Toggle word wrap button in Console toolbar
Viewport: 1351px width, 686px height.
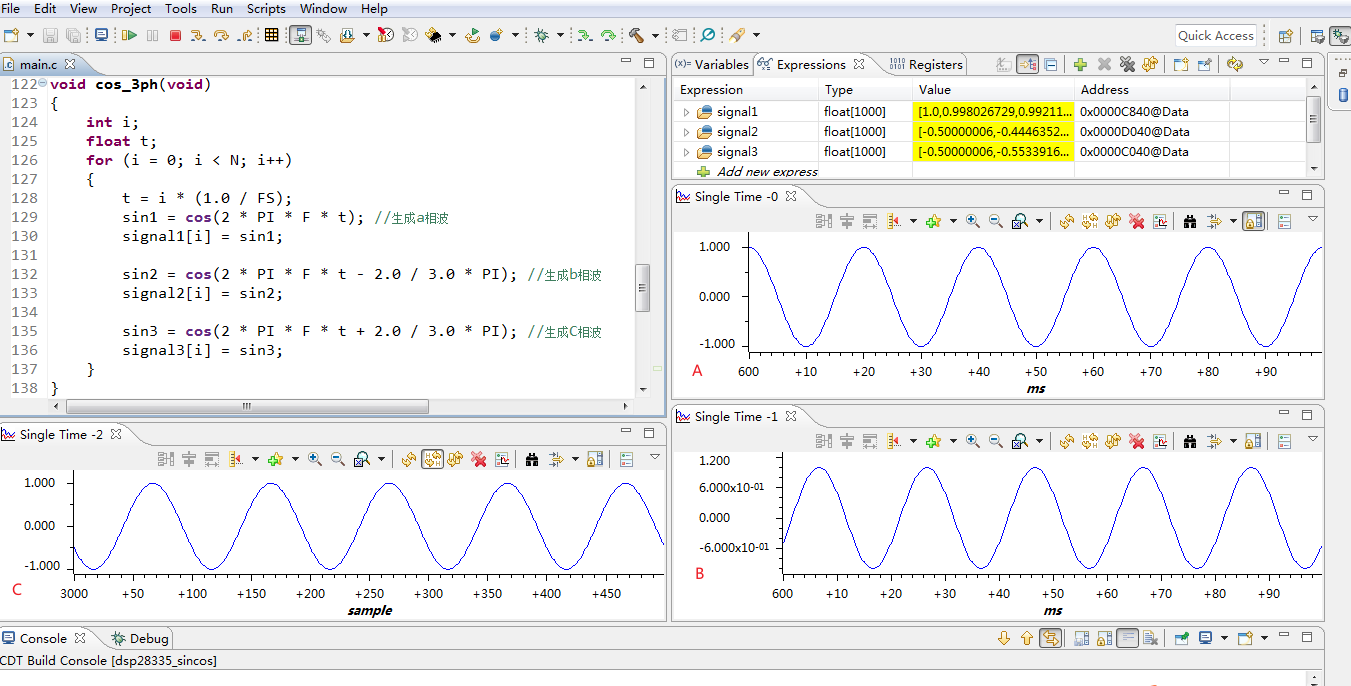pos(1128,638)
